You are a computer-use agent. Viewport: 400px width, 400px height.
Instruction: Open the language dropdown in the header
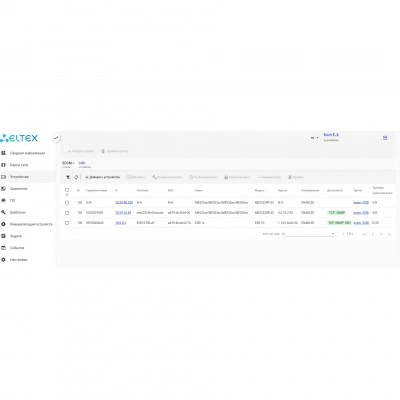[x=315, y=138]
